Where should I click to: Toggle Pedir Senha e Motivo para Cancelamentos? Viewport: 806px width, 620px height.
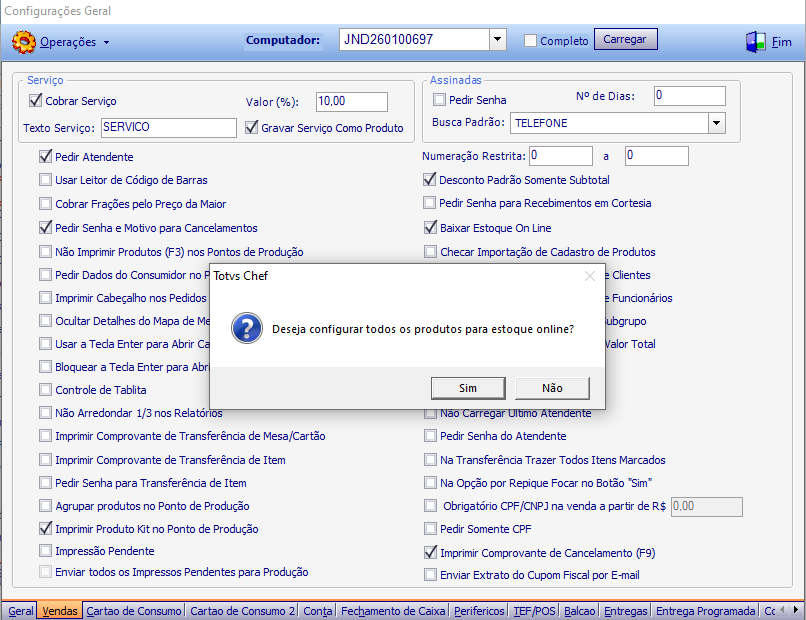[45, 227]
